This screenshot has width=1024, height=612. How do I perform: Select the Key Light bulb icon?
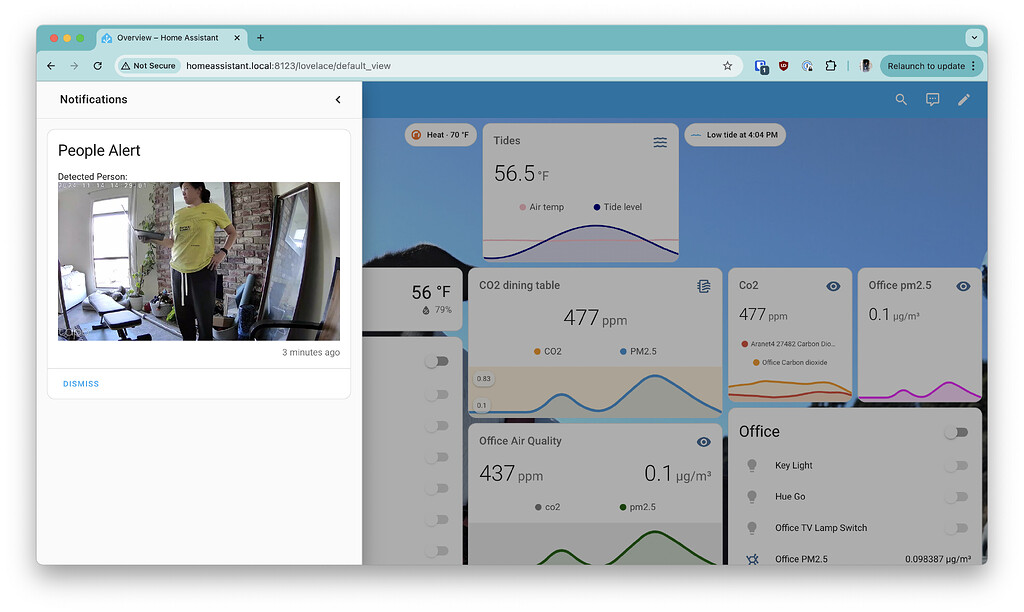(751, 465)
